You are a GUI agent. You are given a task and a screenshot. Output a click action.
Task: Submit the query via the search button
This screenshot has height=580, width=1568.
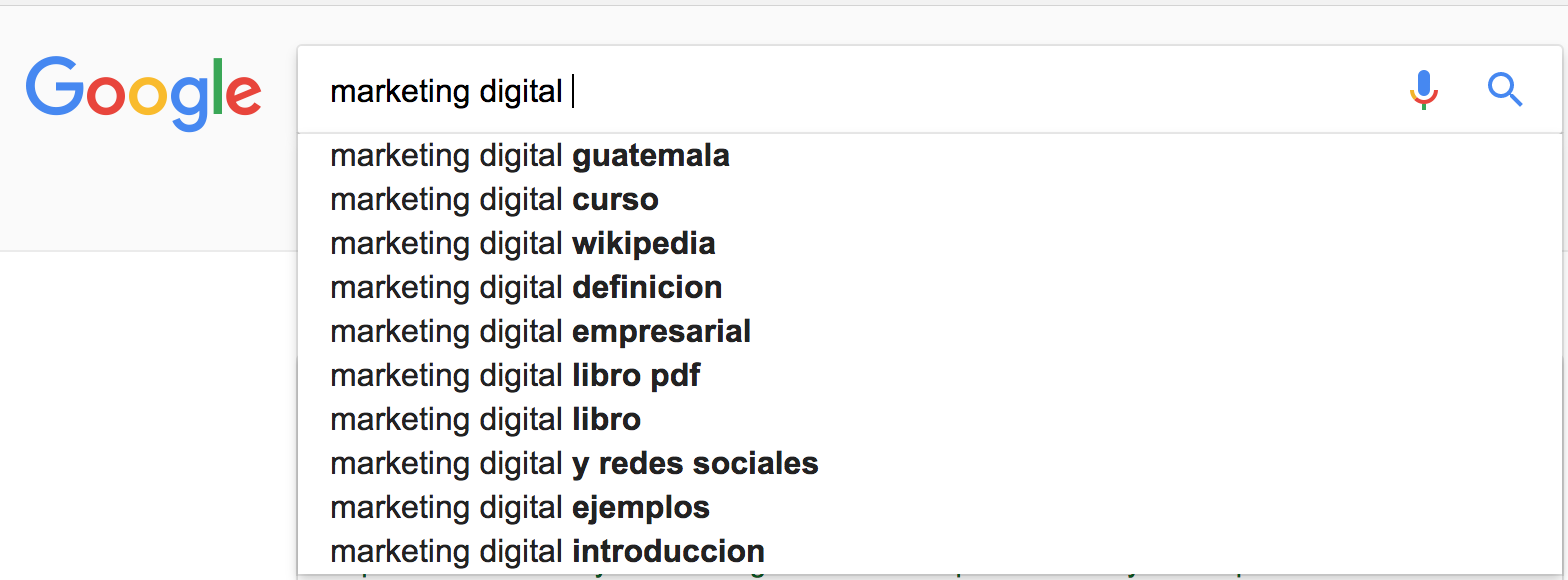tap(1505, 91)
